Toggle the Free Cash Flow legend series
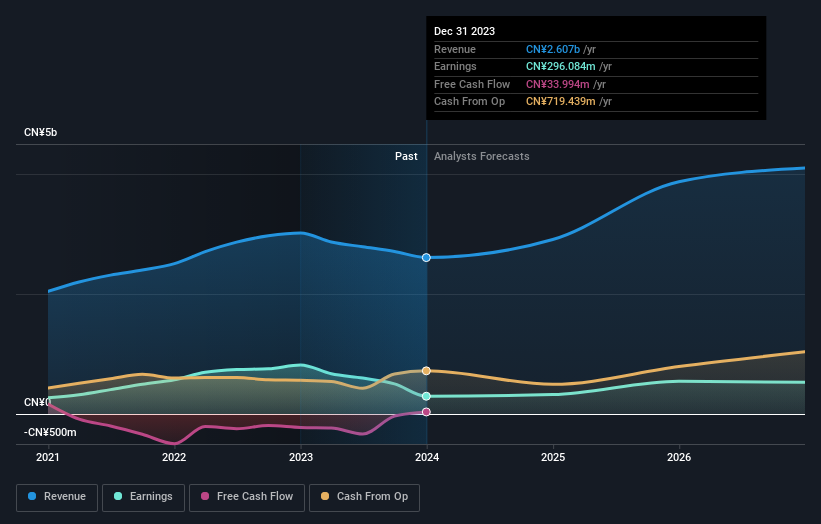 click(x=247, y=497)
